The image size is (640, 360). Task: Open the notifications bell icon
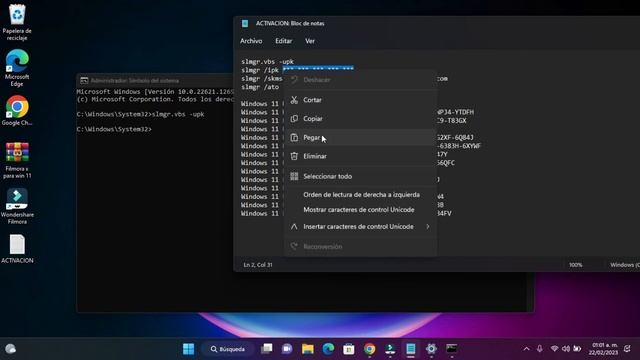click(628, 349)
